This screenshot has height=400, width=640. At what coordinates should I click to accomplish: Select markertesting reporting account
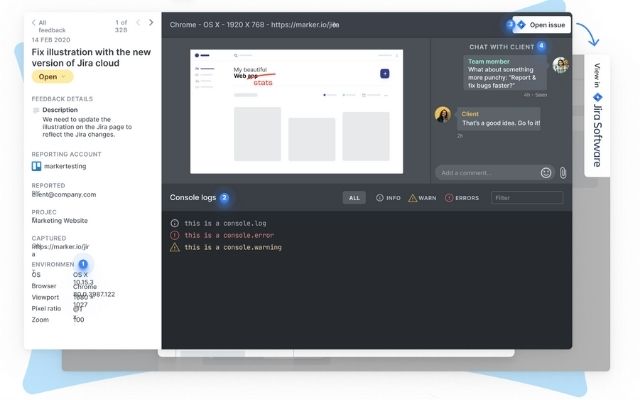point(65,166)
